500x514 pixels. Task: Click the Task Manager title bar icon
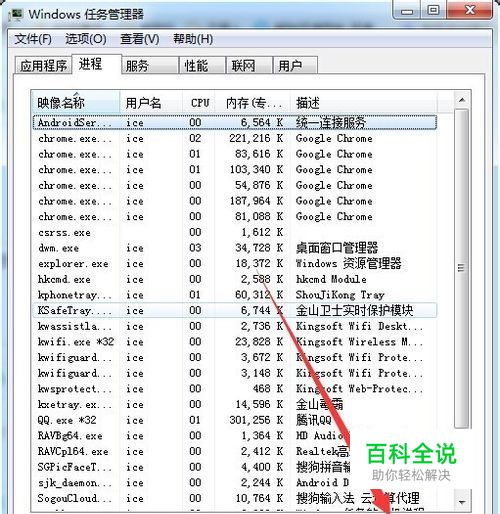pyautogui.click(x=16, y=14)
